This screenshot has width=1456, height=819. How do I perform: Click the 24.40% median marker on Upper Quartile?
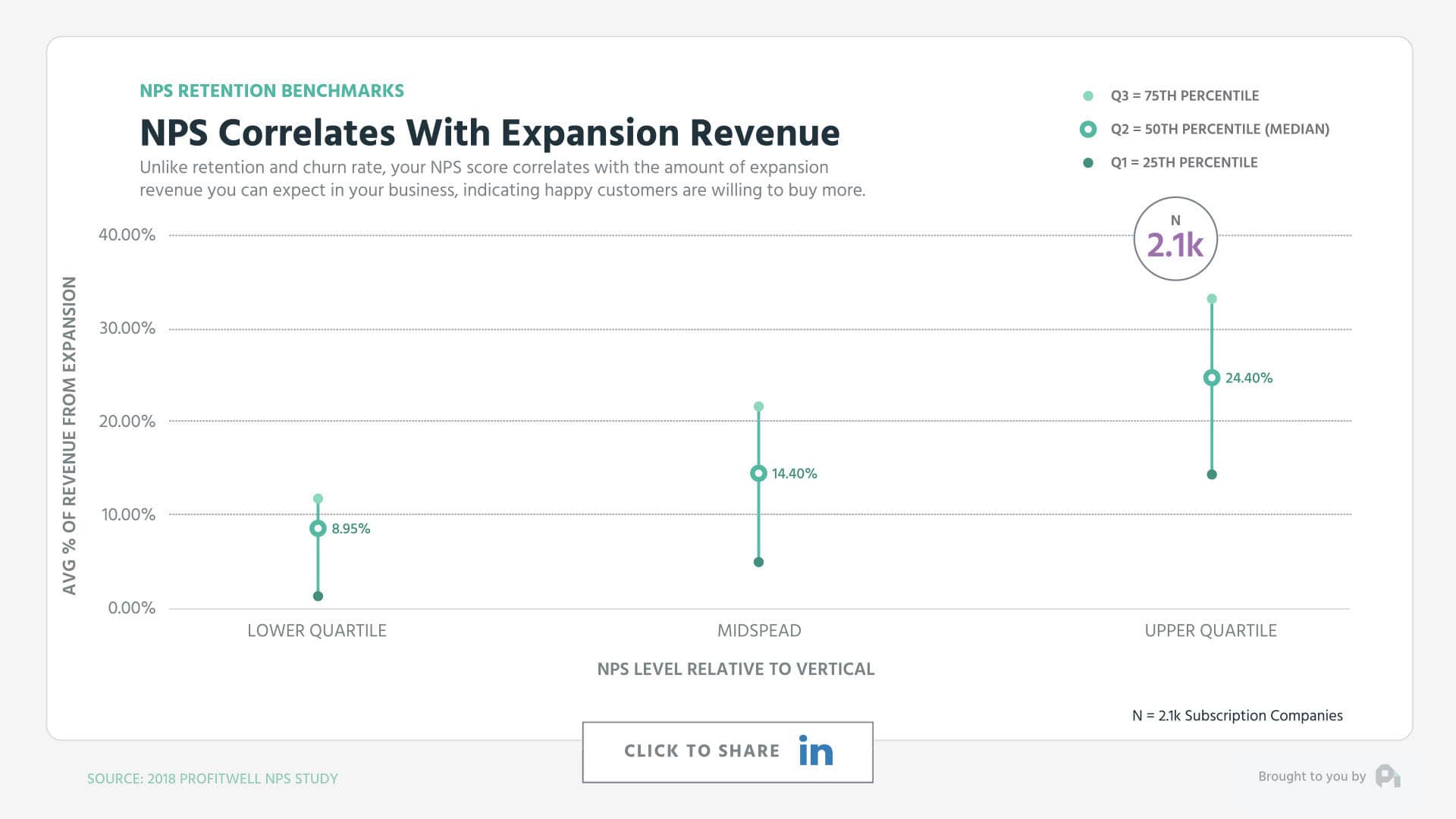point(1213,377)
